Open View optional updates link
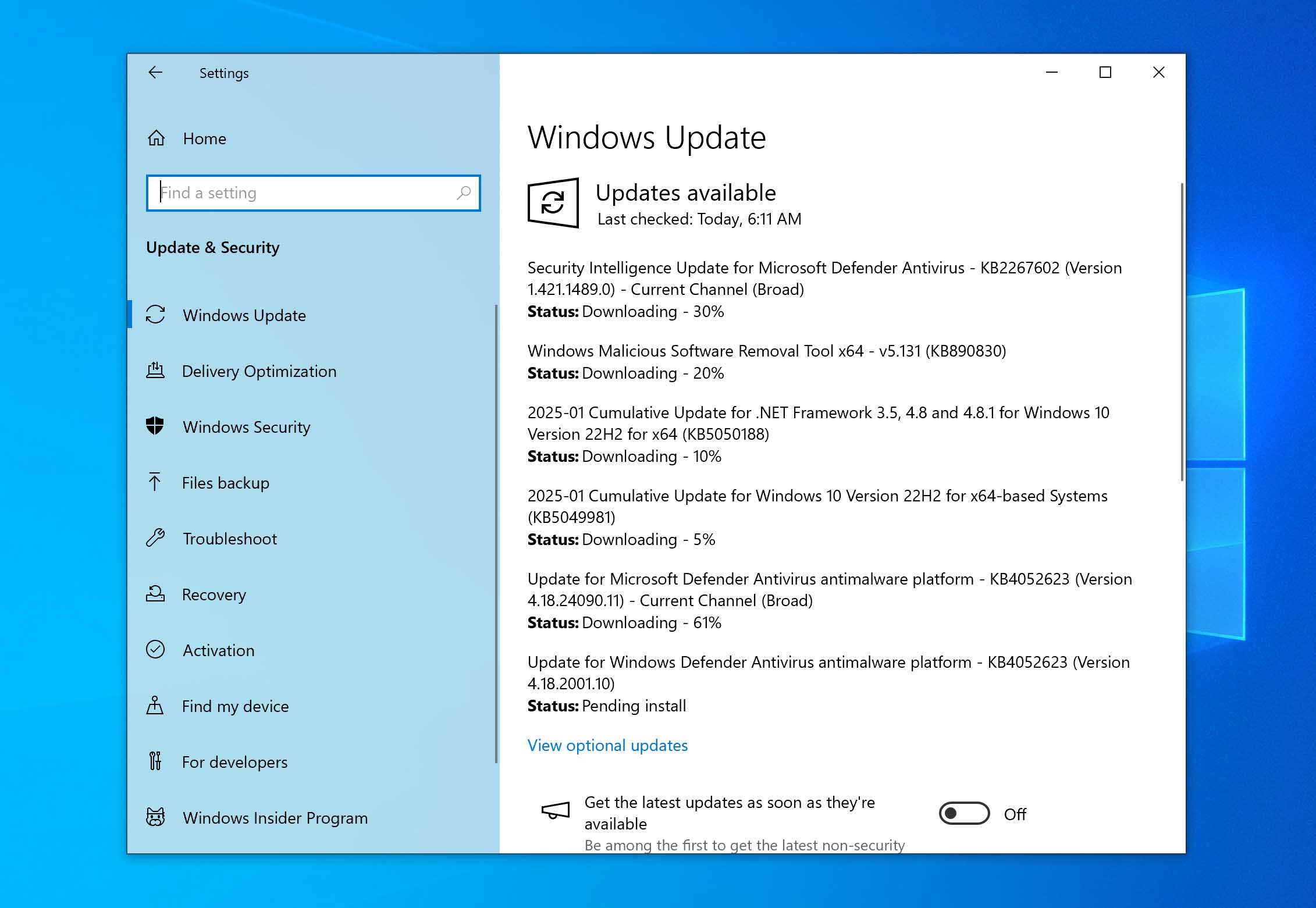Viewport: 1316px width, 908px height. [607, 746]
